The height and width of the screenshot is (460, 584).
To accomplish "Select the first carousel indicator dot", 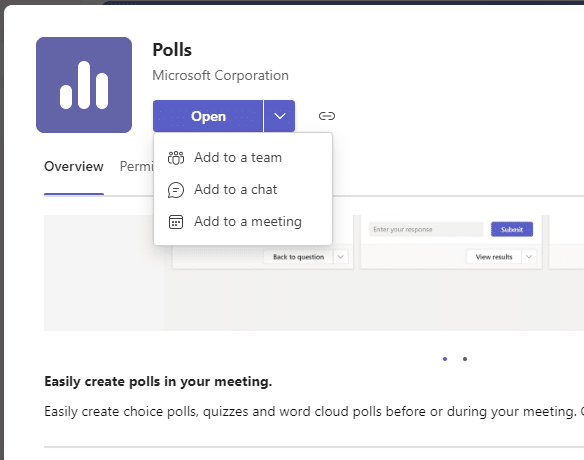I will click(445, 359).
